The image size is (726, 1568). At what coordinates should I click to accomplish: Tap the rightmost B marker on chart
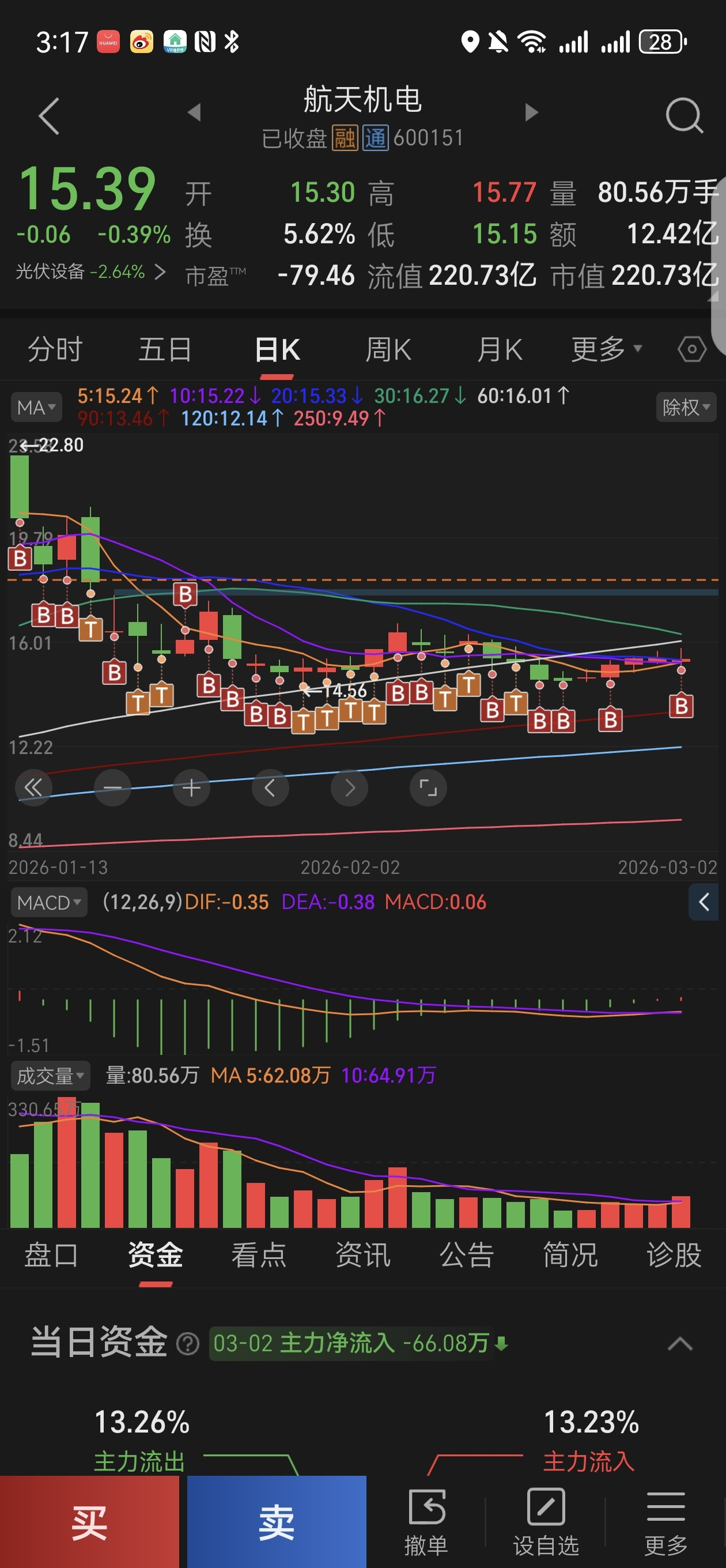point(681,706)
